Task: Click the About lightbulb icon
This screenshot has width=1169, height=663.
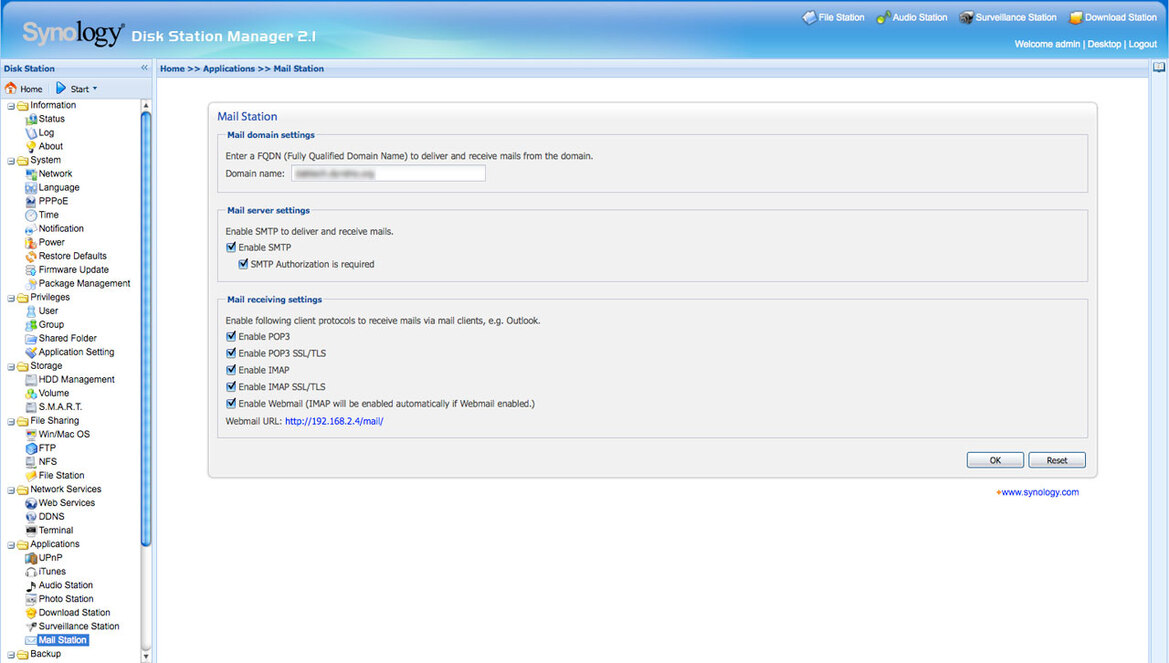Action: [31, 147]
